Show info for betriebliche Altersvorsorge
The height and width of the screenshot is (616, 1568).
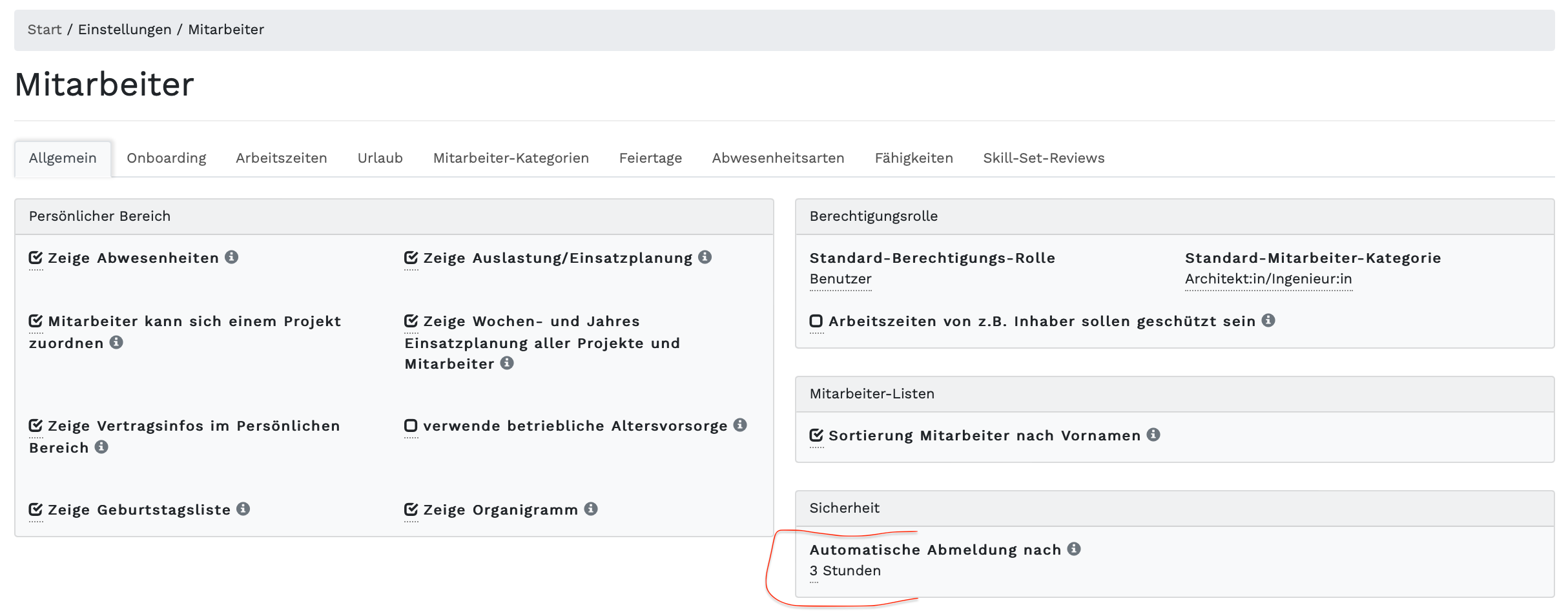coord(740,425)
